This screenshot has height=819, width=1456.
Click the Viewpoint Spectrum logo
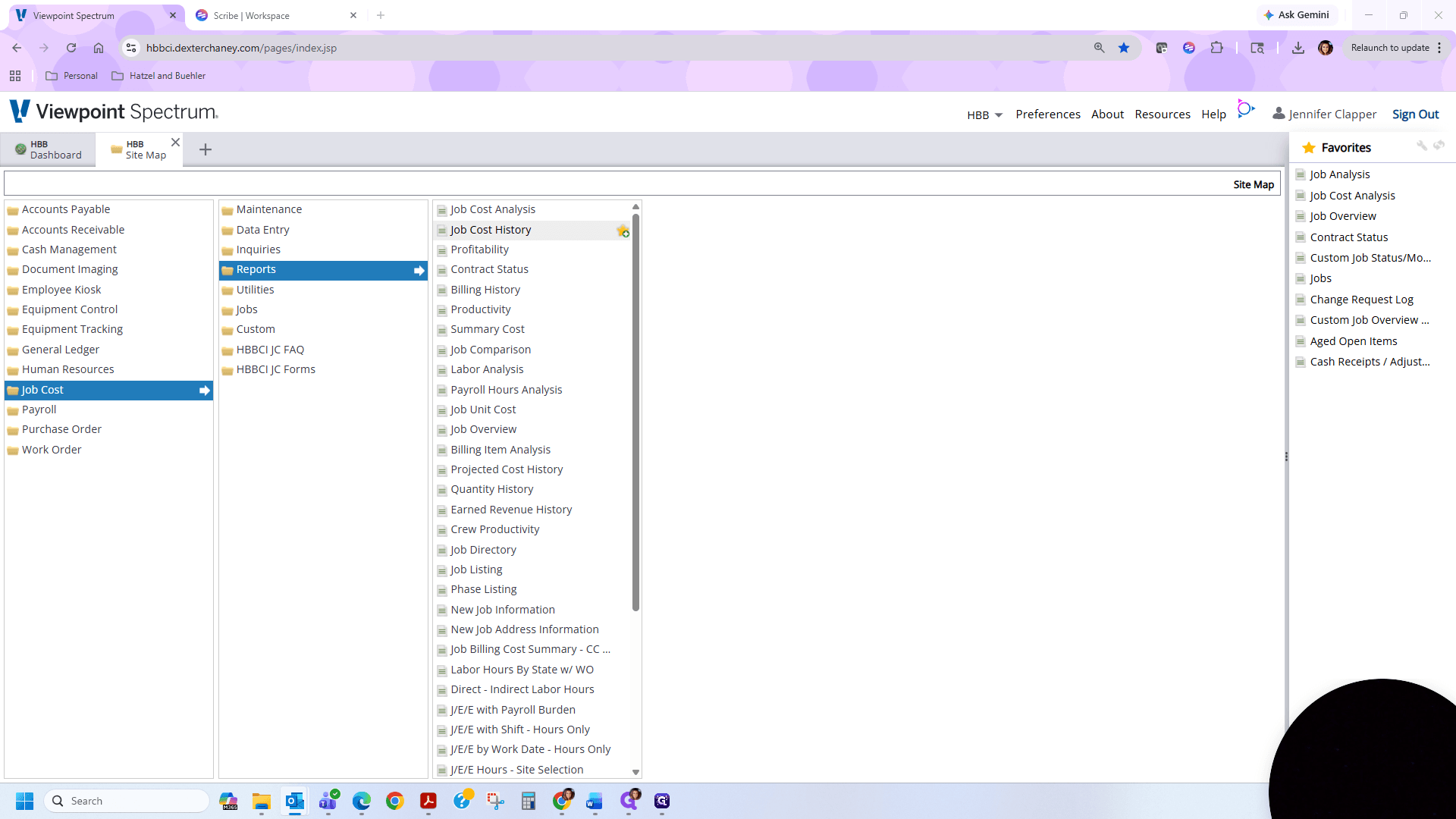(114, 111)
